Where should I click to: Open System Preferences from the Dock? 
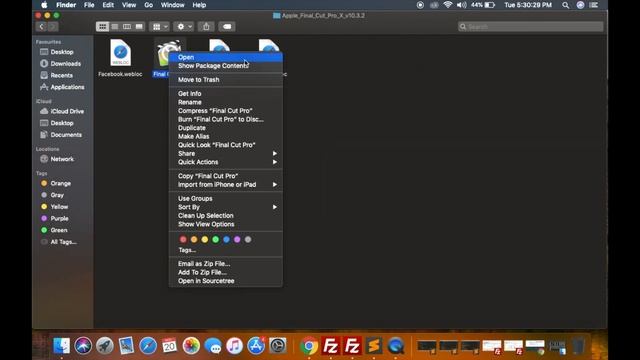click(278, 346)
